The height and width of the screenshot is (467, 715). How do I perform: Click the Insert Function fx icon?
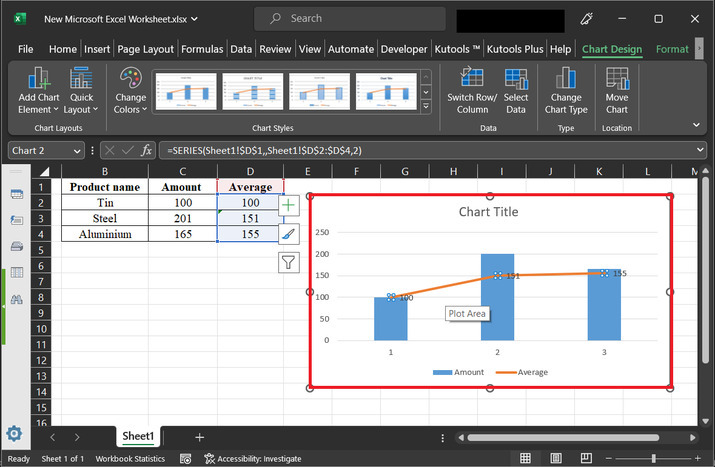click(146, 150)
